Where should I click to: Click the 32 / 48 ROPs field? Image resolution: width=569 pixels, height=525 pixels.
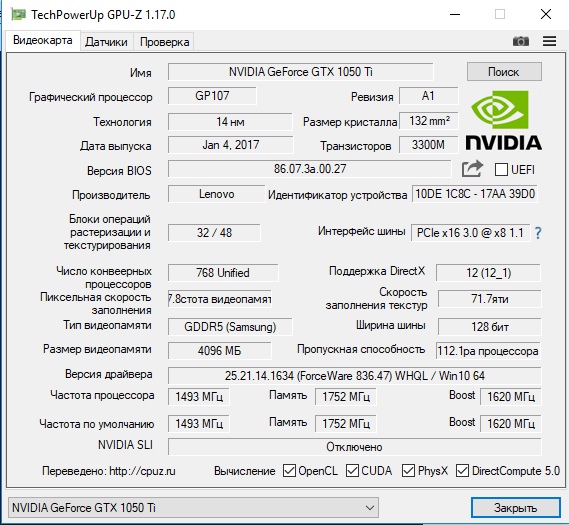click(214, 233)
